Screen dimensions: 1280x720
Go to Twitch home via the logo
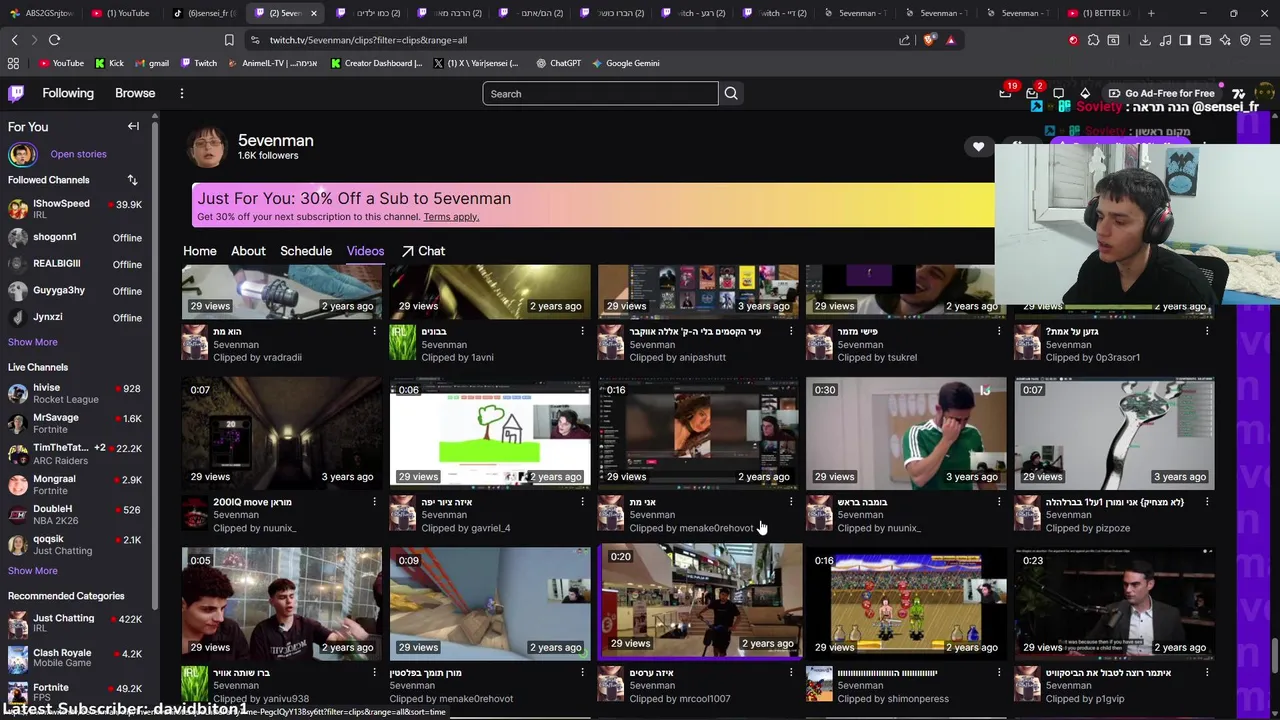click(16, 93)
